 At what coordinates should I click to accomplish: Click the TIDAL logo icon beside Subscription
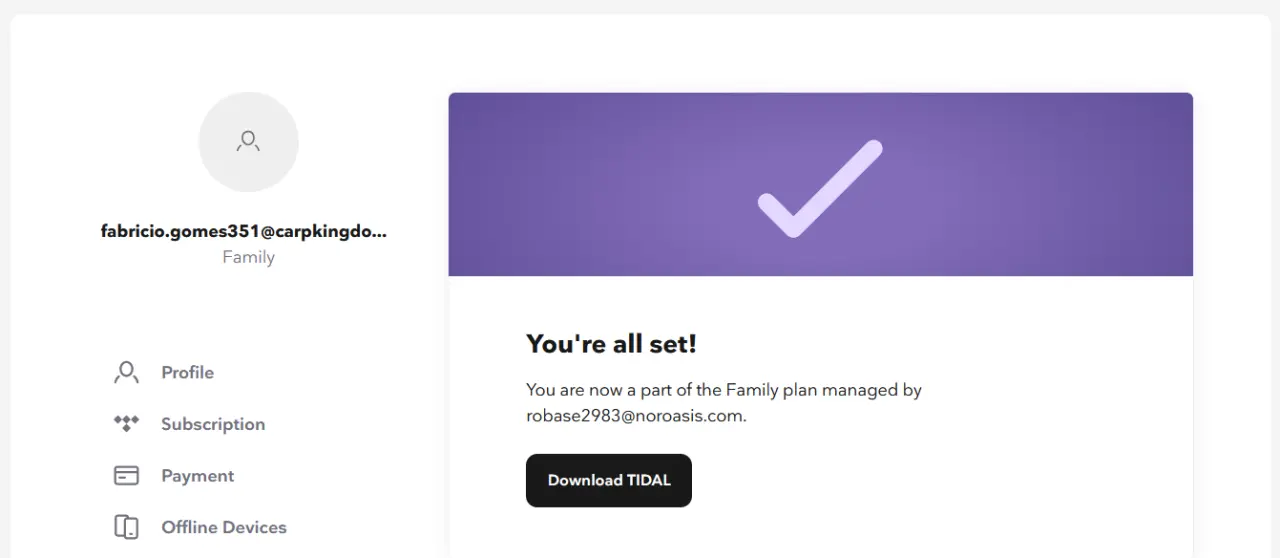tap(126, 424)
